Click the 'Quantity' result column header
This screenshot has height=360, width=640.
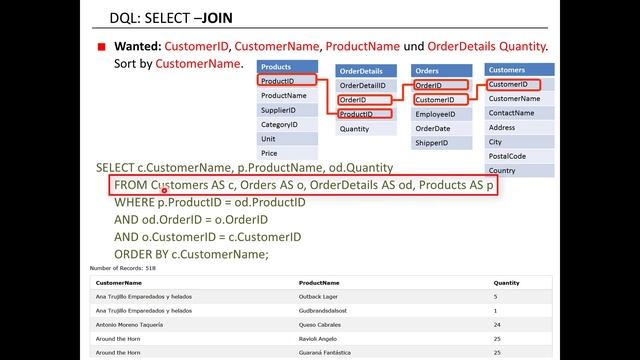506,283
